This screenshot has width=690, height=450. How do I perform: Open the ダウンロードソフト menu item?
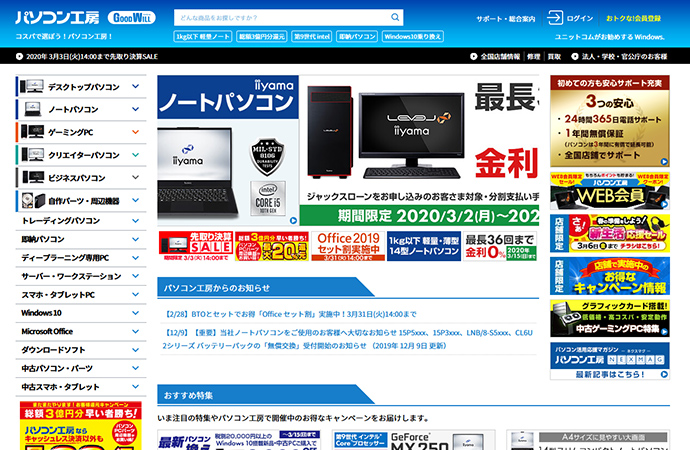click(x=81, y=350)
